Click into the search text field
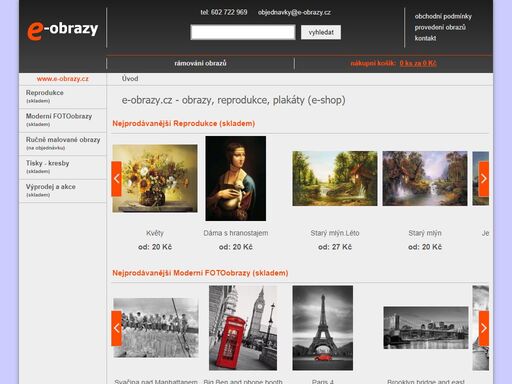 pos(243,32)
